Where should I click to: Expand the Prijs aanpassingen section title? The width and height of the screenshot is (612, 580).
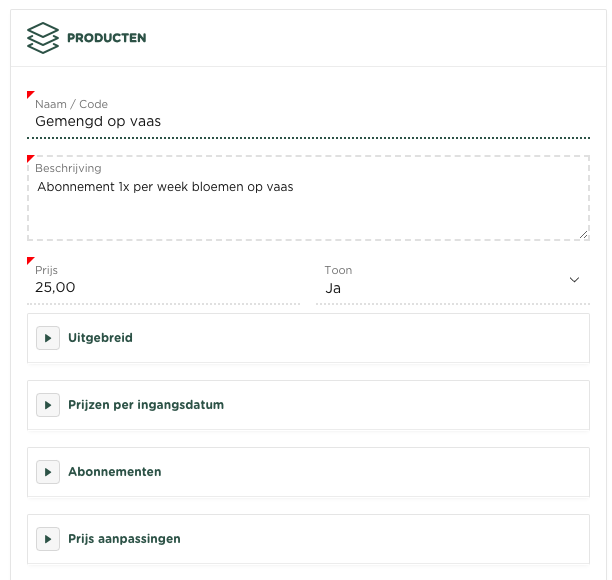tap(124, 539)
